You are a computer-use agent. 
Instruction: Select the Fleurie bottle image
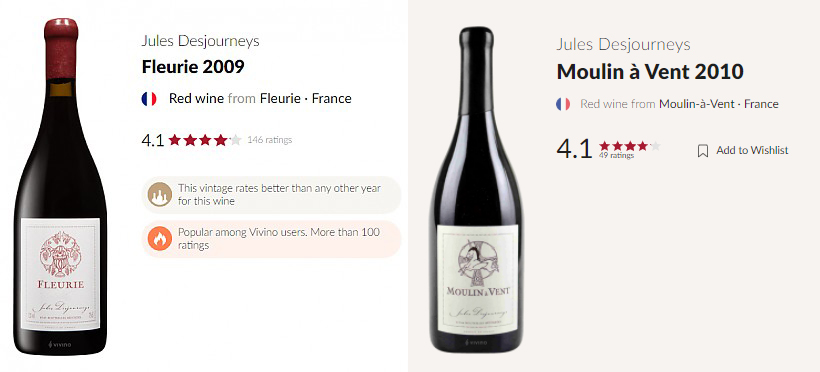[x=60, y=186]
